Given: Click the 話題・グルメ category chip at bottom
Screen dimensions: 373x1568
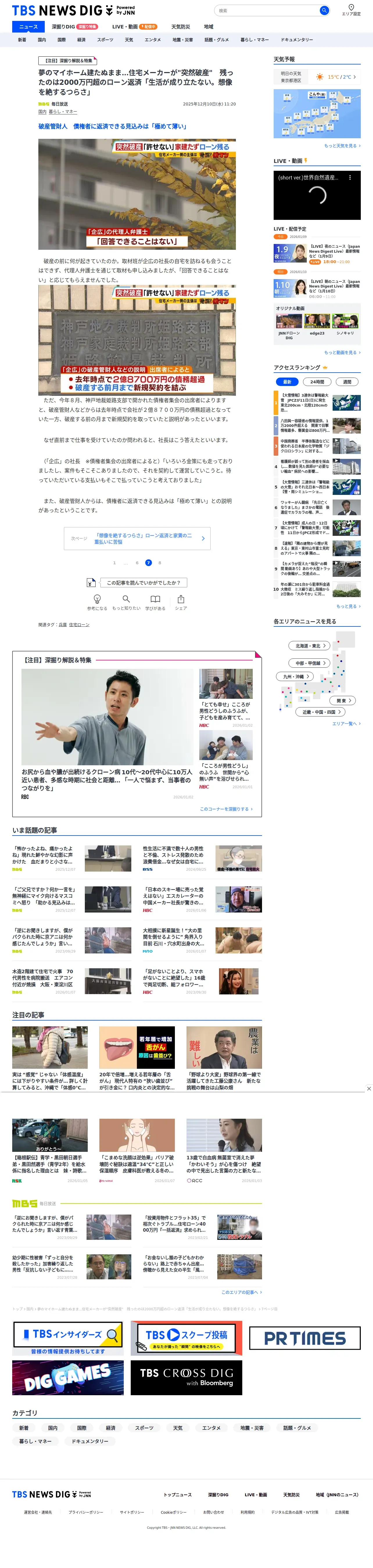Looking at the screenshot, I should pos(297,1428).
